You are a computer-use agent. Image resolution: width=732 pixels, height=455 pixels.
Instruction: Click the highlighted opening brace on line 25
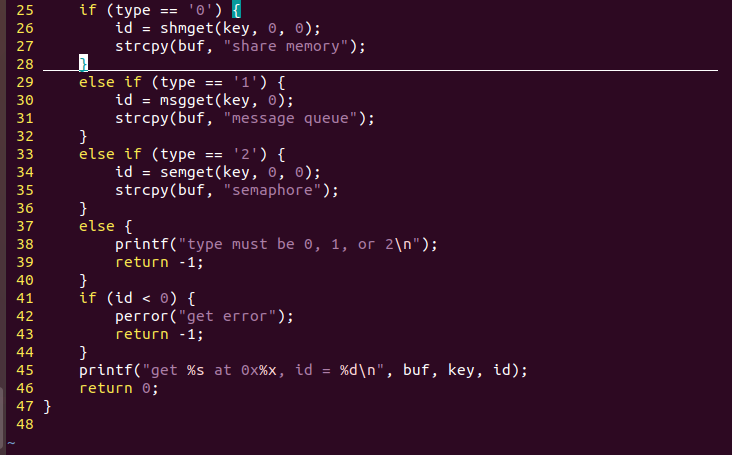tap(236, 10)
